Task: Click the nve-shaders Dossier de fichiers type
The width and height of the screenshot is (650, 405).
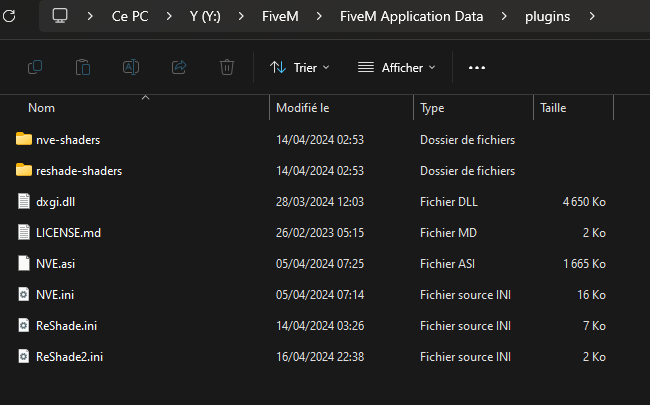Action: point(467,140)
